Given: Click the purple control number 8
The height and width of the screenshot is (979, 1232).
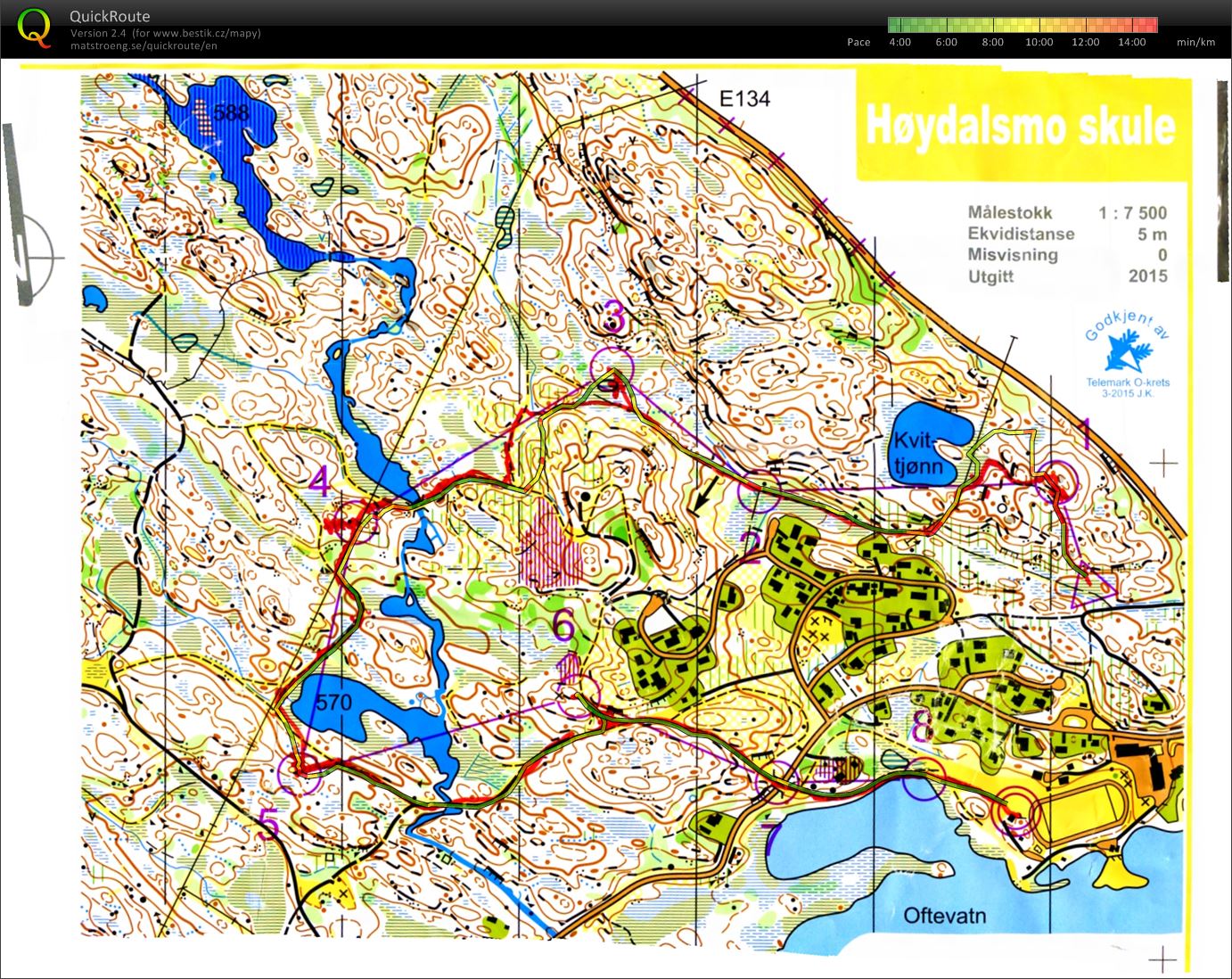Looking at the screenshot, I should pos(921,727).
